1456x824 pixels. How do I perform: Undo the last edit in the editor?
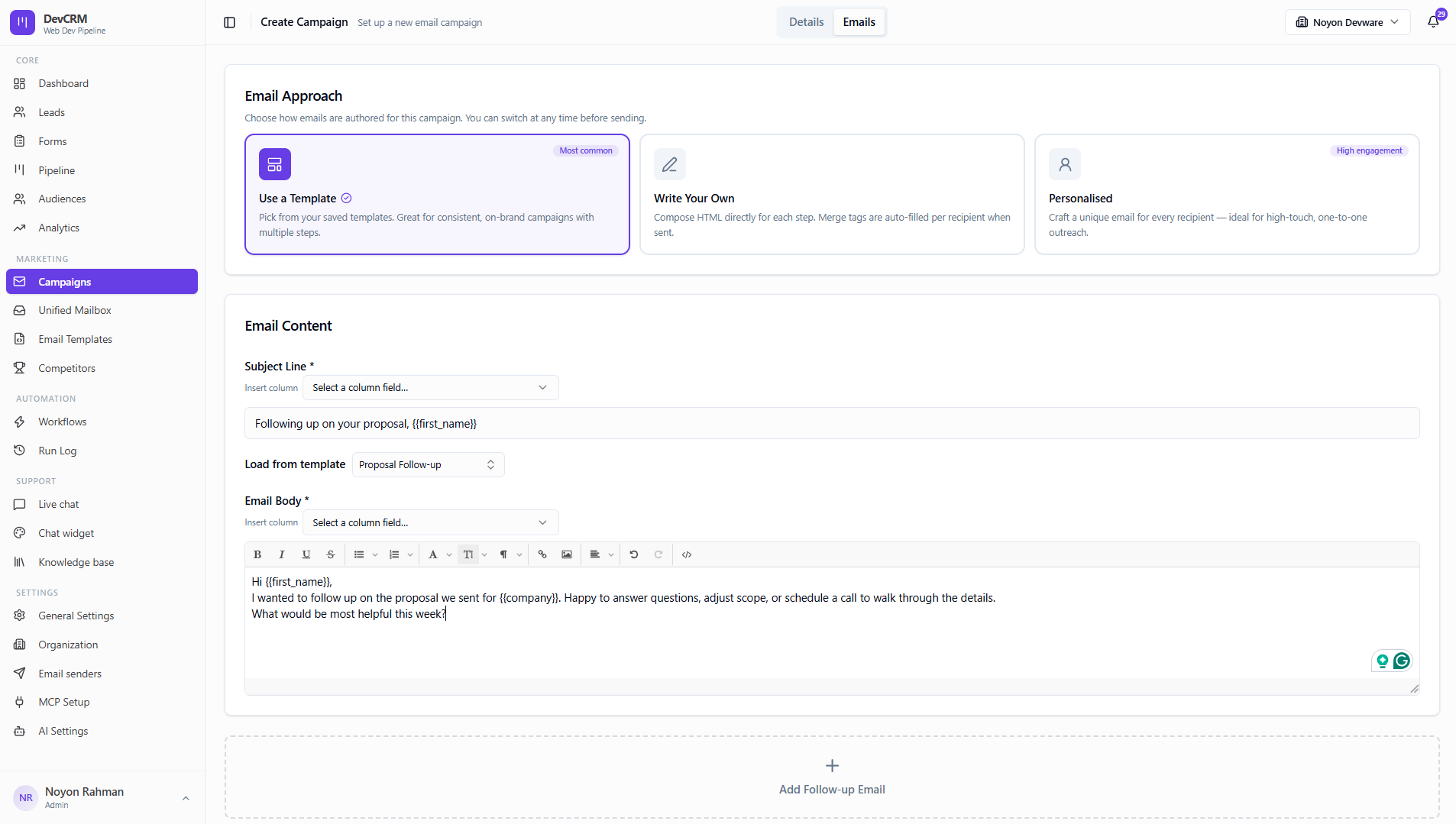tap(634, 554)
